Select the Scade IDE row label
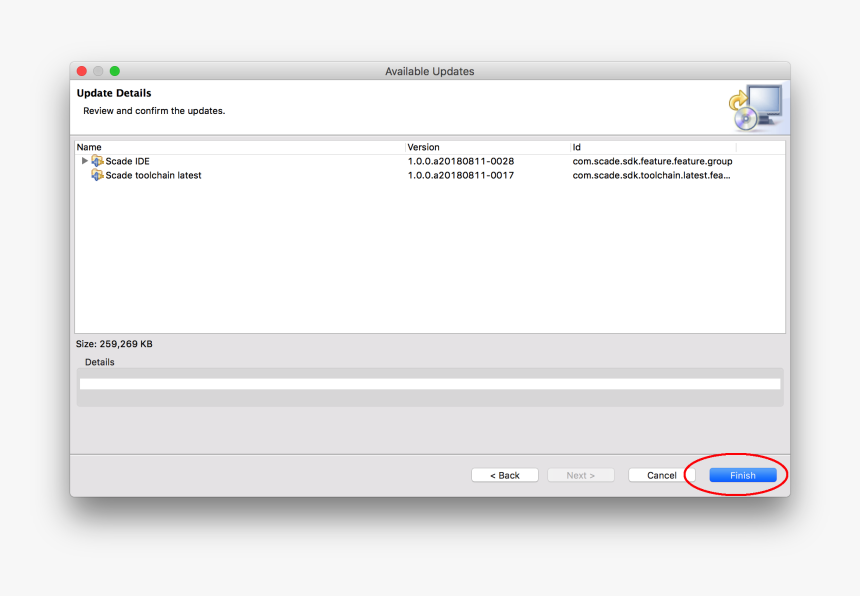 tap(127, 161)
